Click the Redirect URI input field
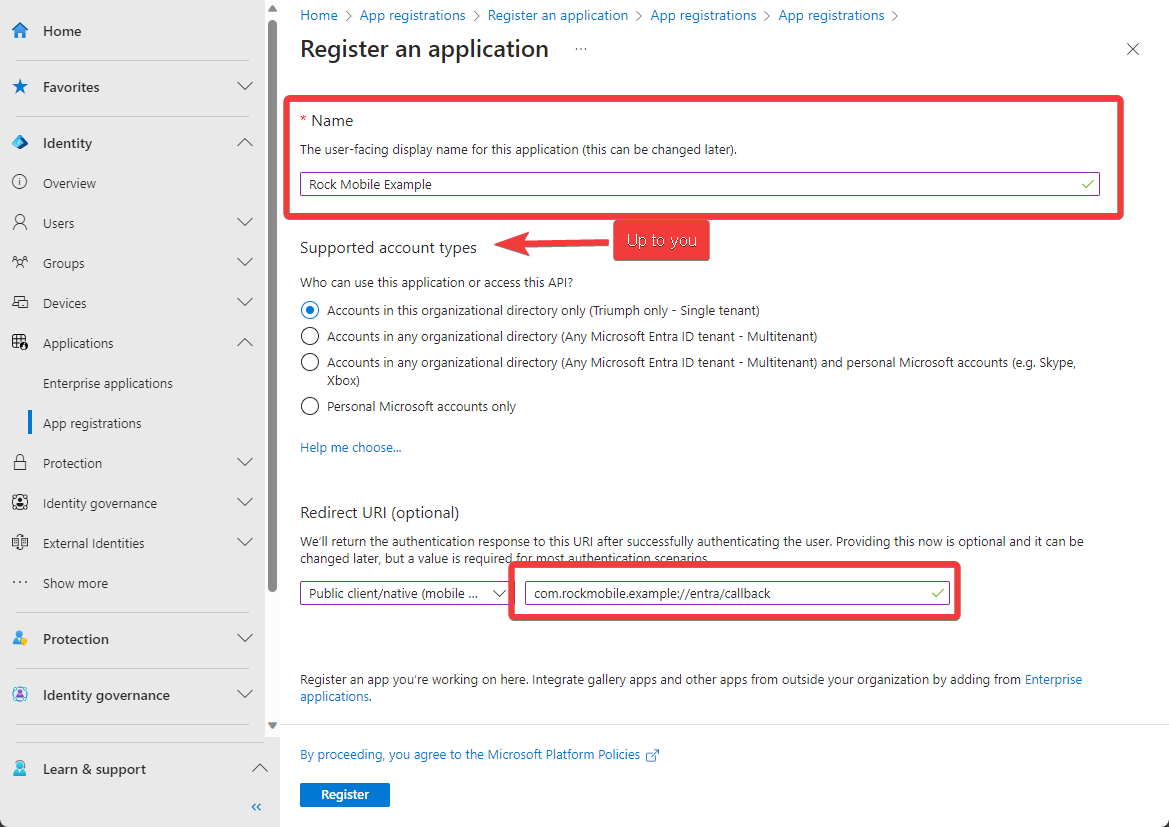This screenshot has height=827, width=1169. 737,594
